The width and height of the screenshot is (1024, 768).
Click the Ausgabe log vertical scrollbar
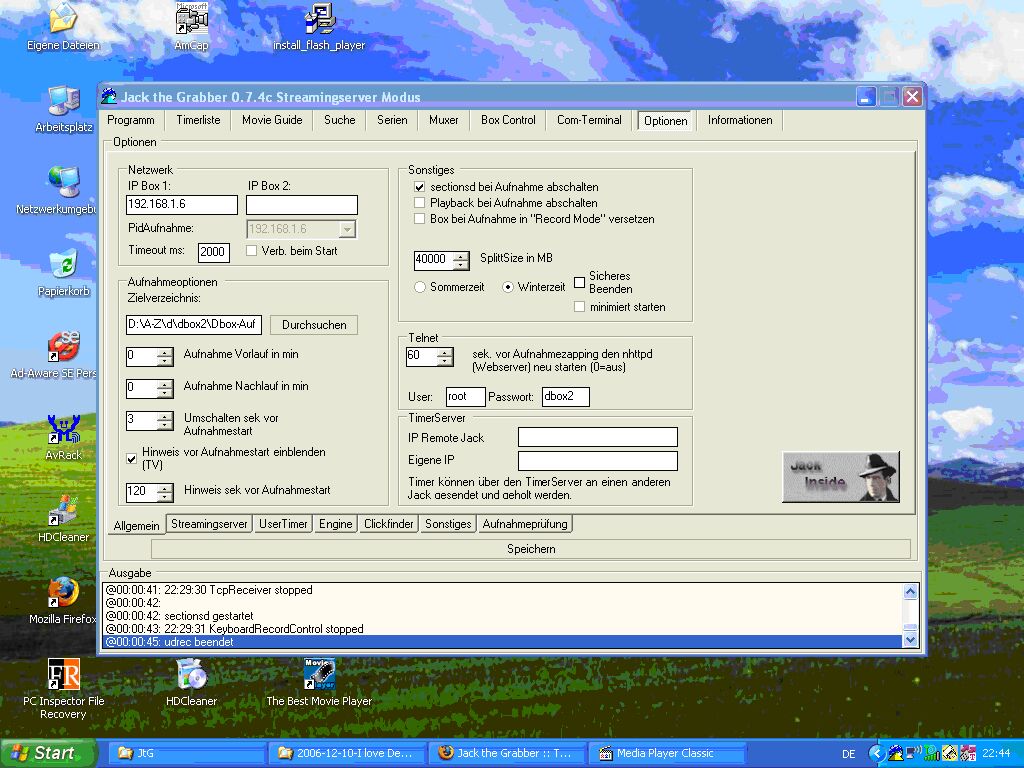tap(909, 615)
